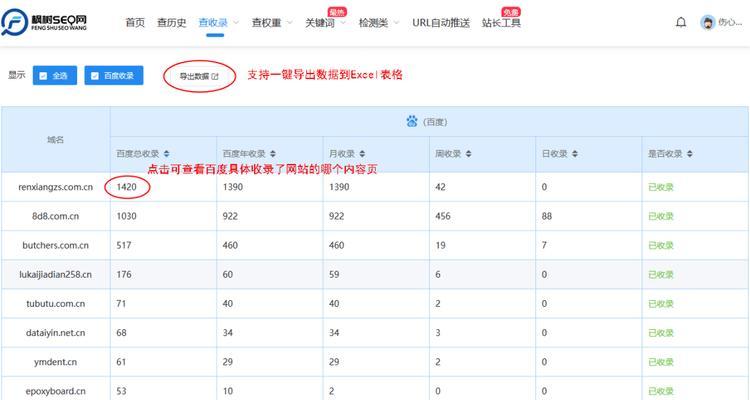Sort by 百度总收录 column arrows
750x400 pixels.
pos(166,154)
